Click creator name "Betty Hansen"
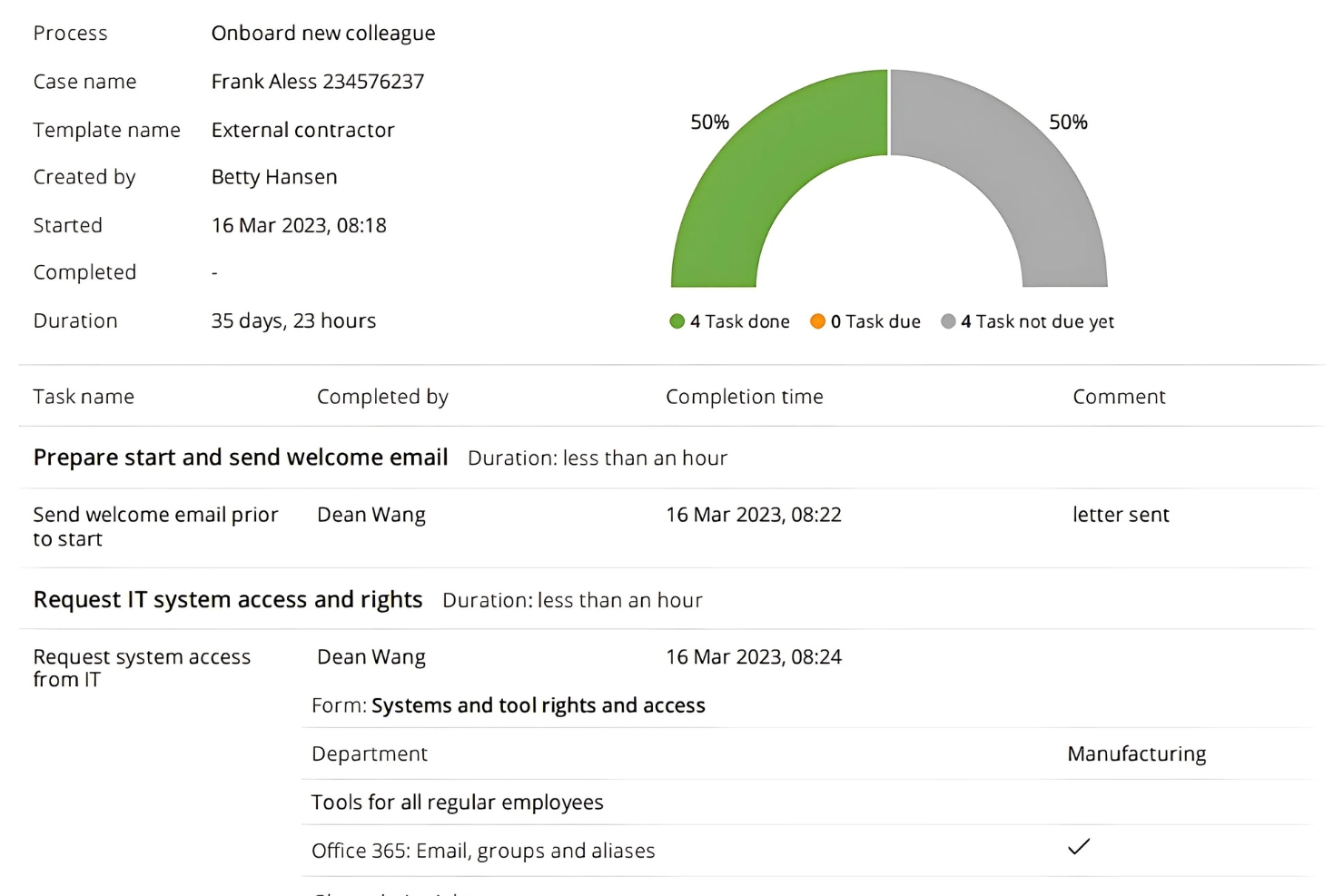Screen dimensions: 1344x896 (274, 176)
